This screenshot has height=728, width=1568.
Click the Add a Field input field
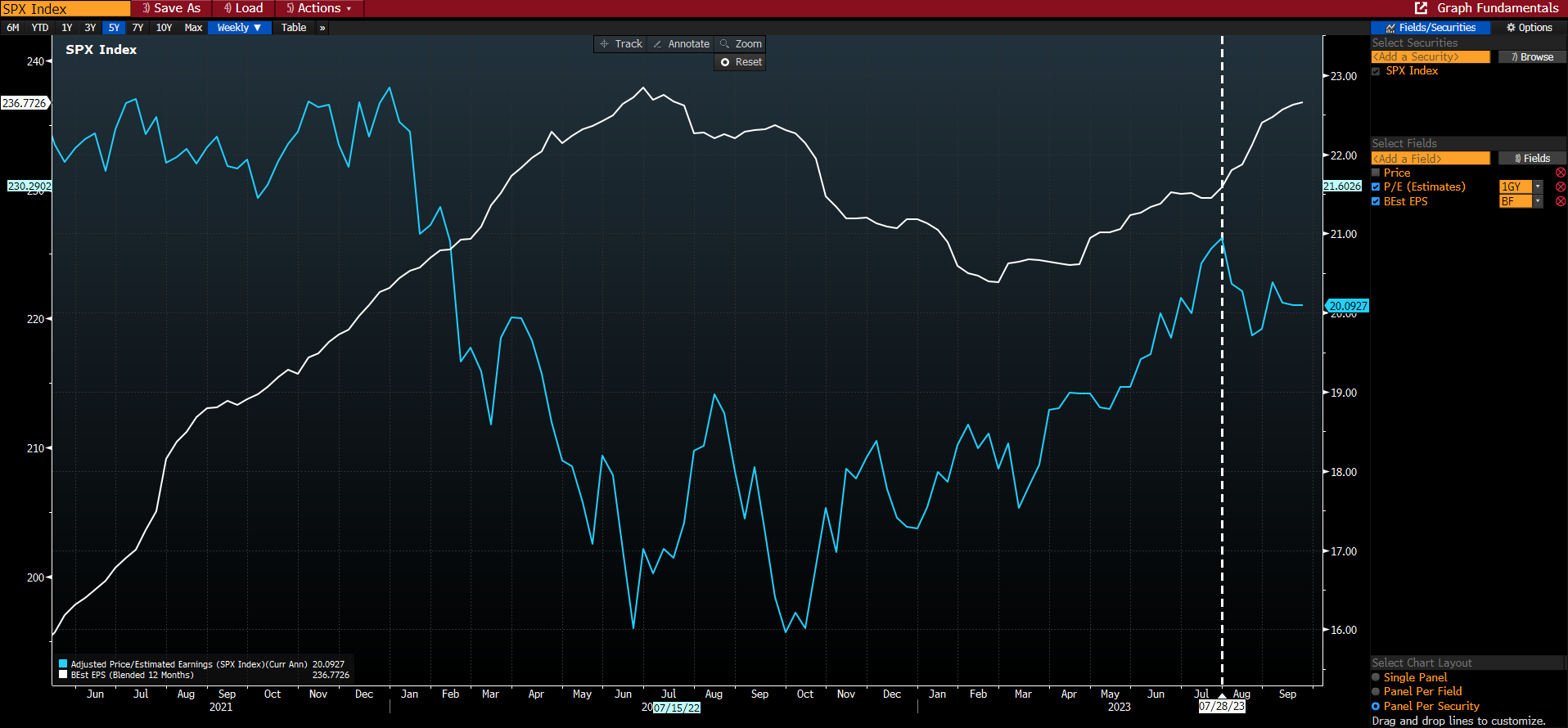[x=1431, y=159]
